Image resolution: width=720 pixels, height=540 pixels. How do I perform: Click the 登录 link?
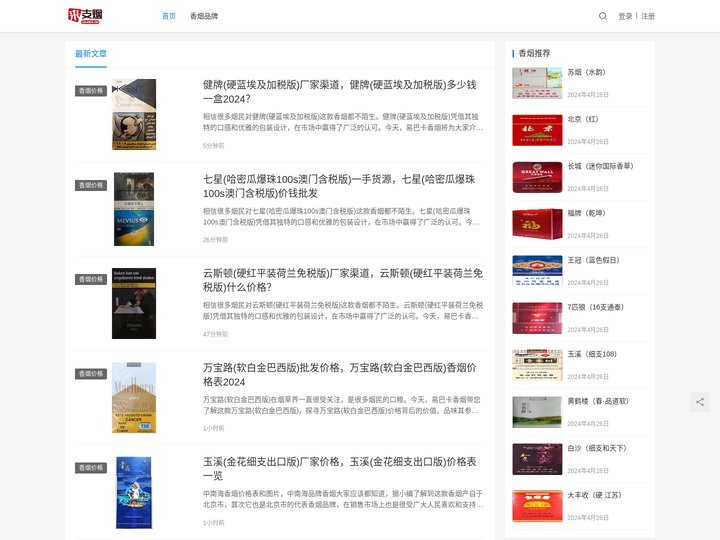(625, 16)
